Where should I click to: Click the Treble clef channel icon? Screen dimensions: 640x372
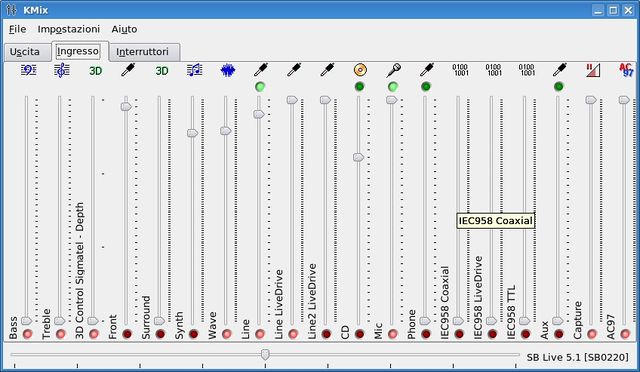point(62,70)
